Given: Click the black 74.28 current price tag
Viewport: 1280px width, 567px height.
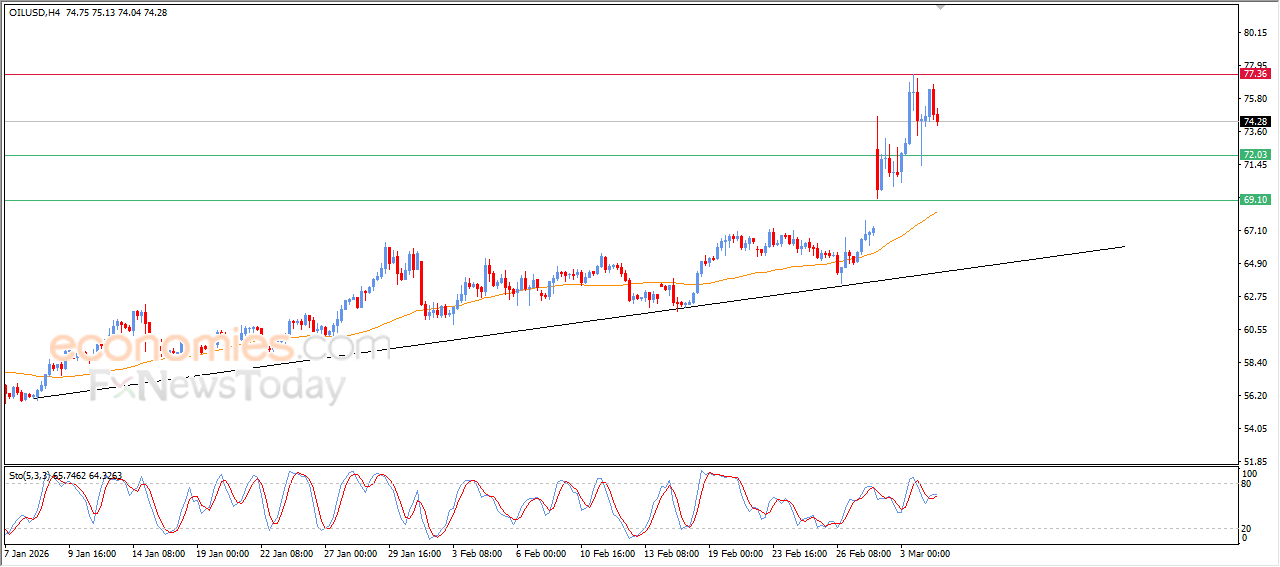Looking at the screenshot, I should [1254, 121].
